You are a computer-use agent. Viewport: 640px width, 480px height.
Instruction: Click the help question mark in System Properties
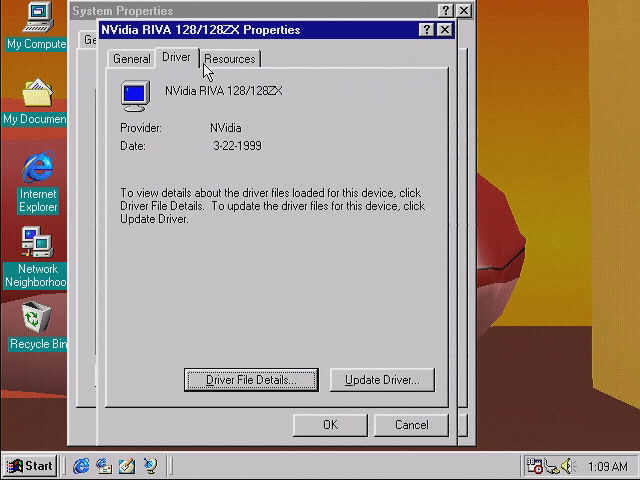click(445, 11)
